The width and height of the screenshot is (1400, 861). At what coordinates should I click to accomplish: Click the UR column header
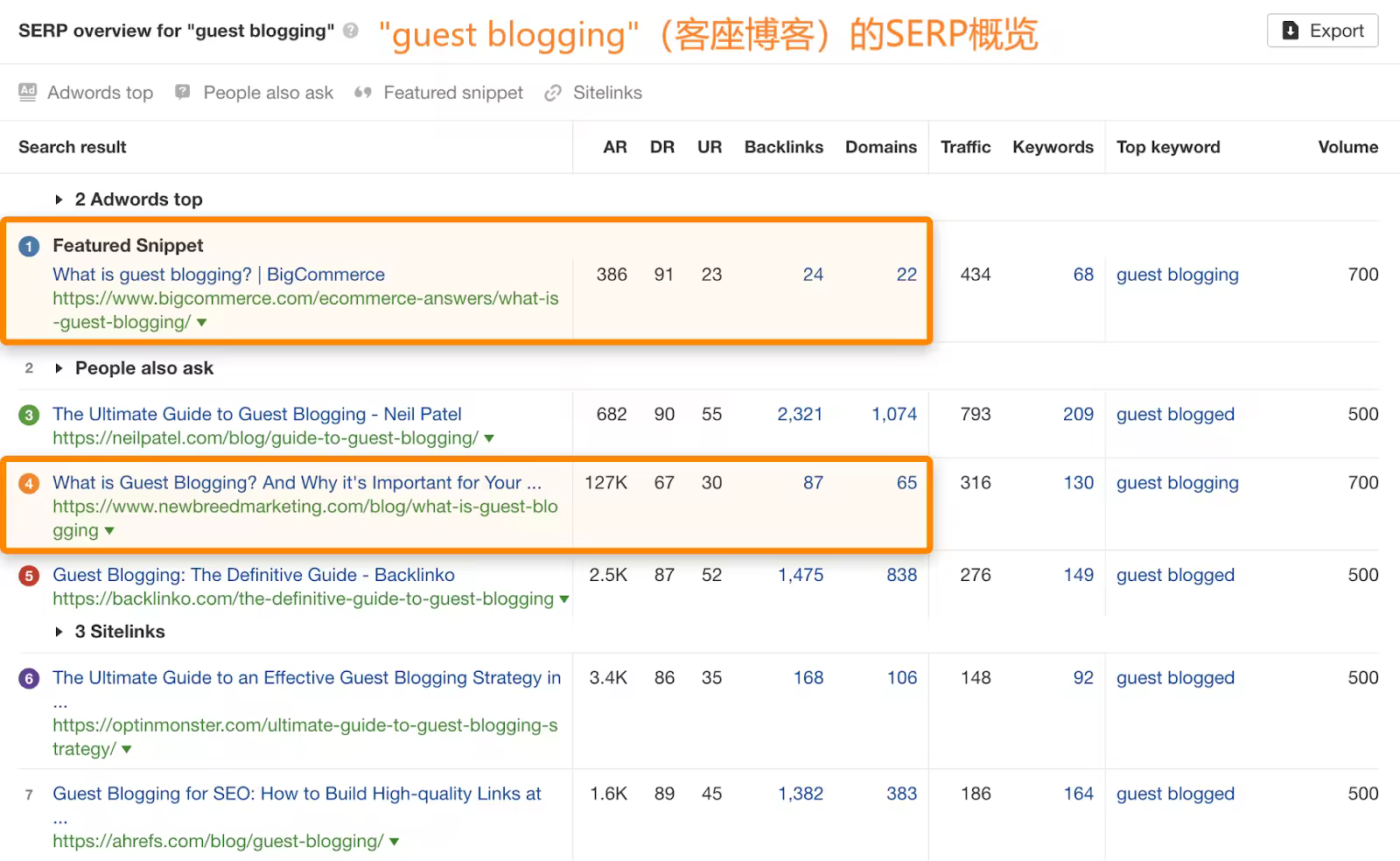(x=710, y=147)
